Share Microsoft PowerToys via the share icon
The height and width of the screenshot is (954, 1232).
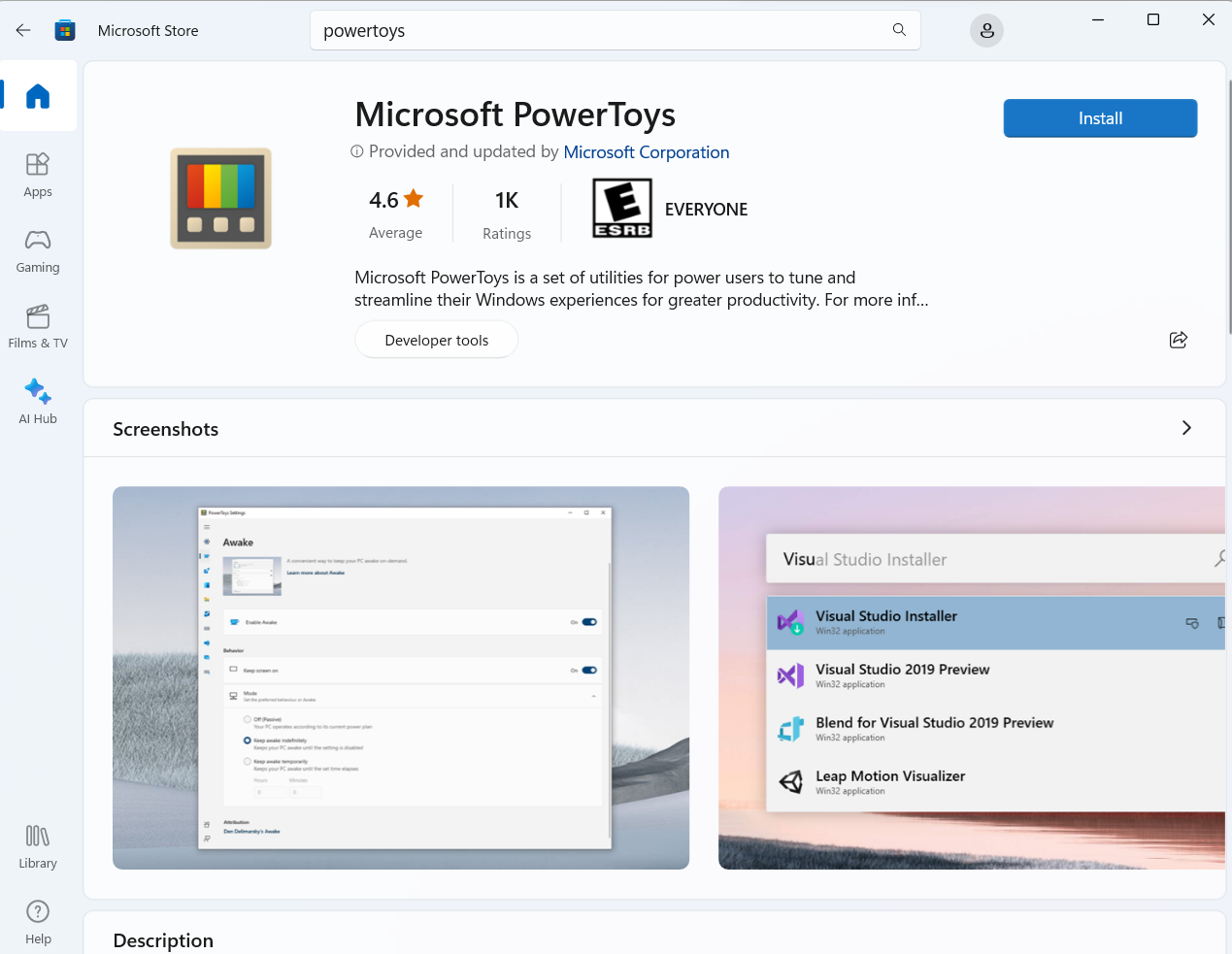coord(1178,339)
